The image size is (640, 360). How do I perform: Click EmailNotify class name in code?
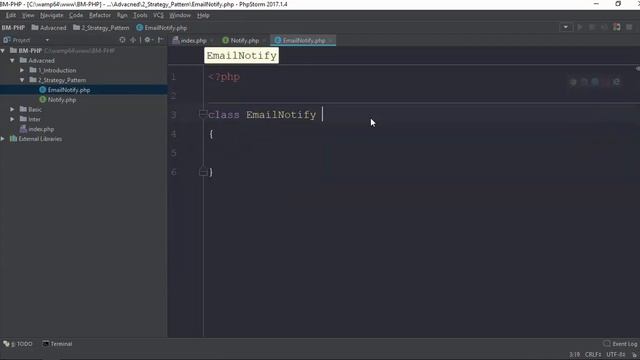tap(281, 115)
